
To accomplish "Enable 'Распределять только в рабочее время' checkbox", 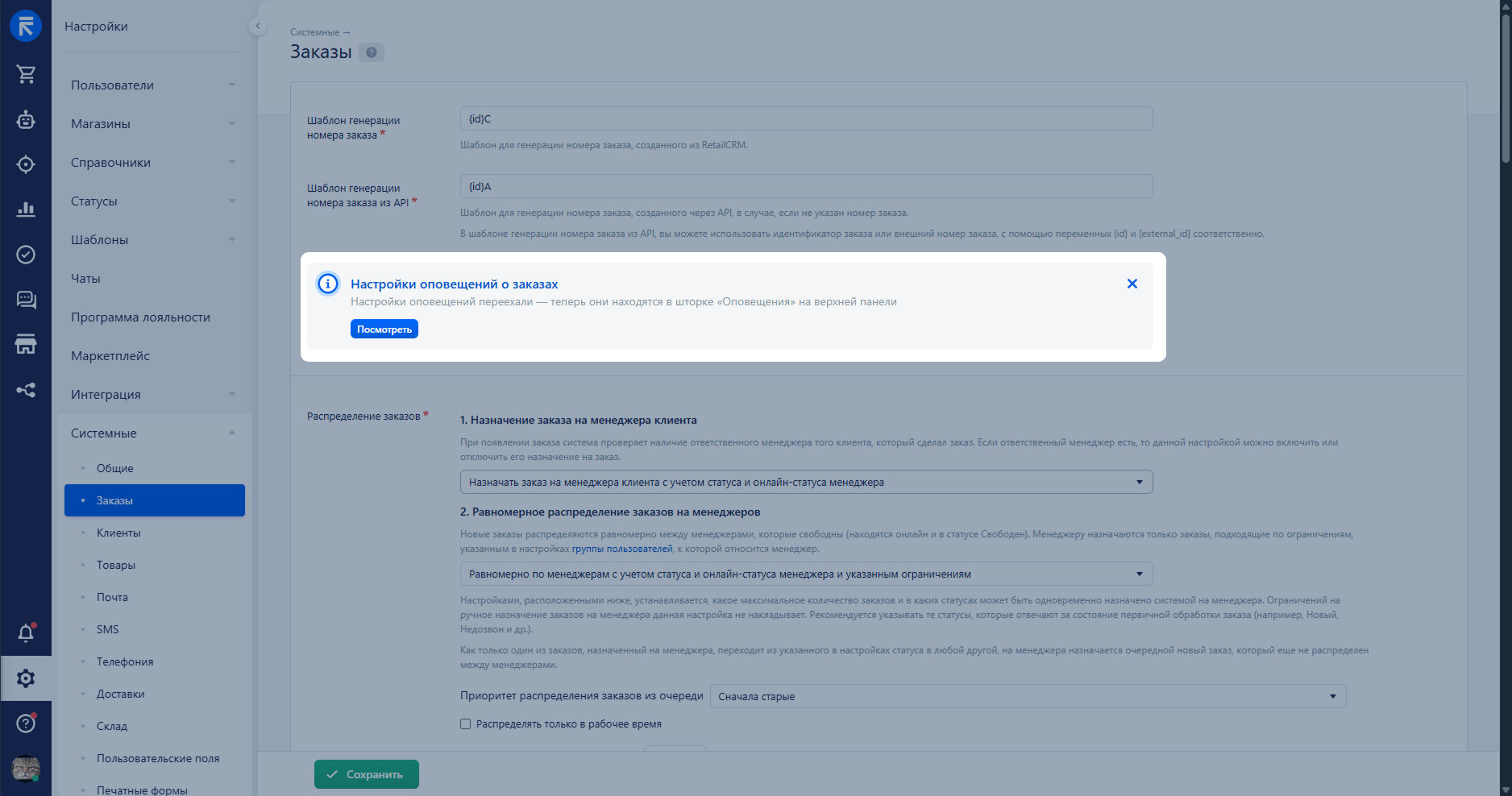I will pyautogui.click(x=465, y=724).
